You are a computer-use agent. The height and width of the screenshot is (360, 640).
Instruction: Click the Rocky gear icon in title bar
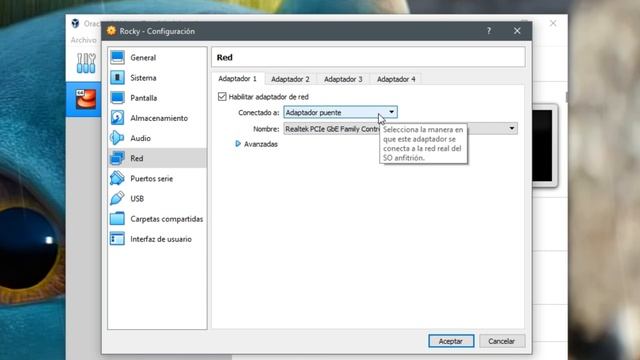pyautogui.click(x=111, y=31)
